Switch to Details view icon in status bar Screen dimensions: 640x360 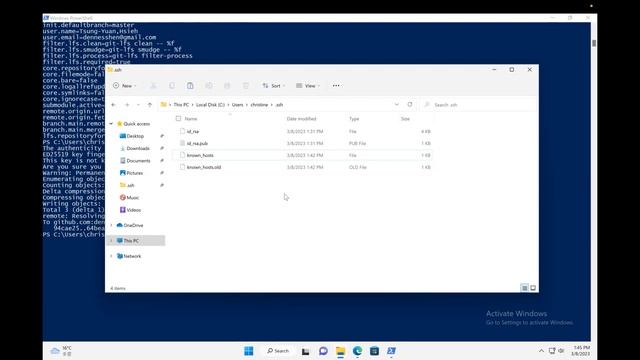[x=524, y=288]
